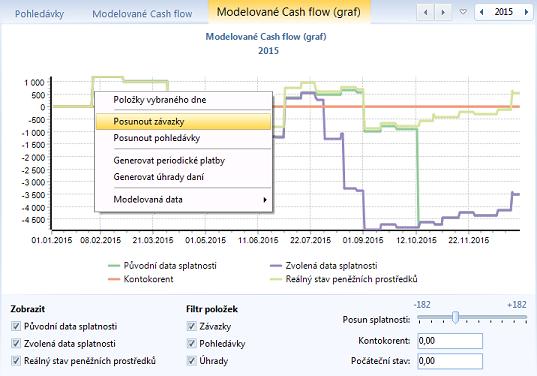Click the 22.07.2015 axis date label
Viewport: 537px width, 376px height.
pos(310,240)
